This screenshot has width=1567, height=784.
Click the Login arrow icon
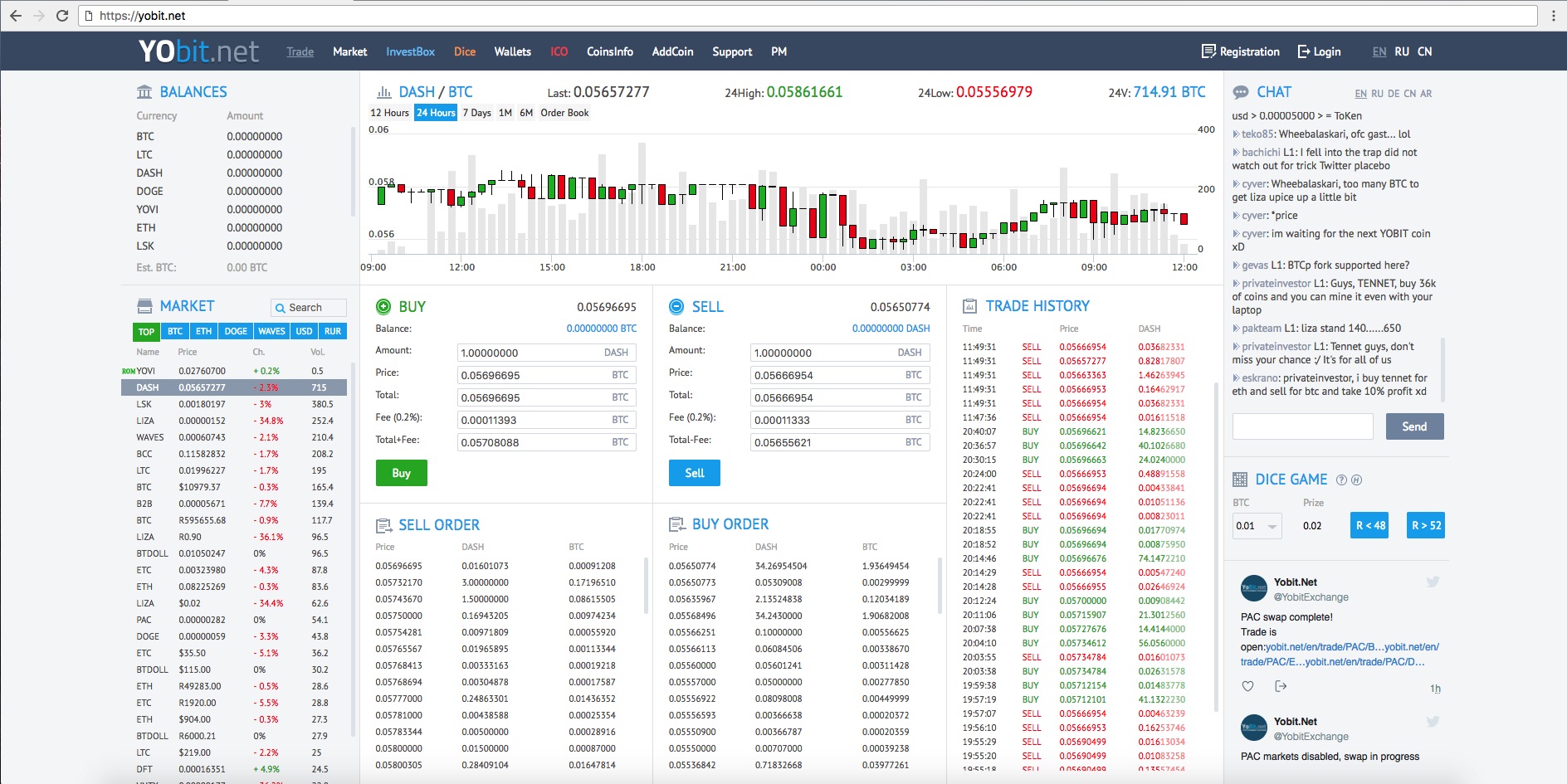pyautogui.click(x=1304, y=51)
